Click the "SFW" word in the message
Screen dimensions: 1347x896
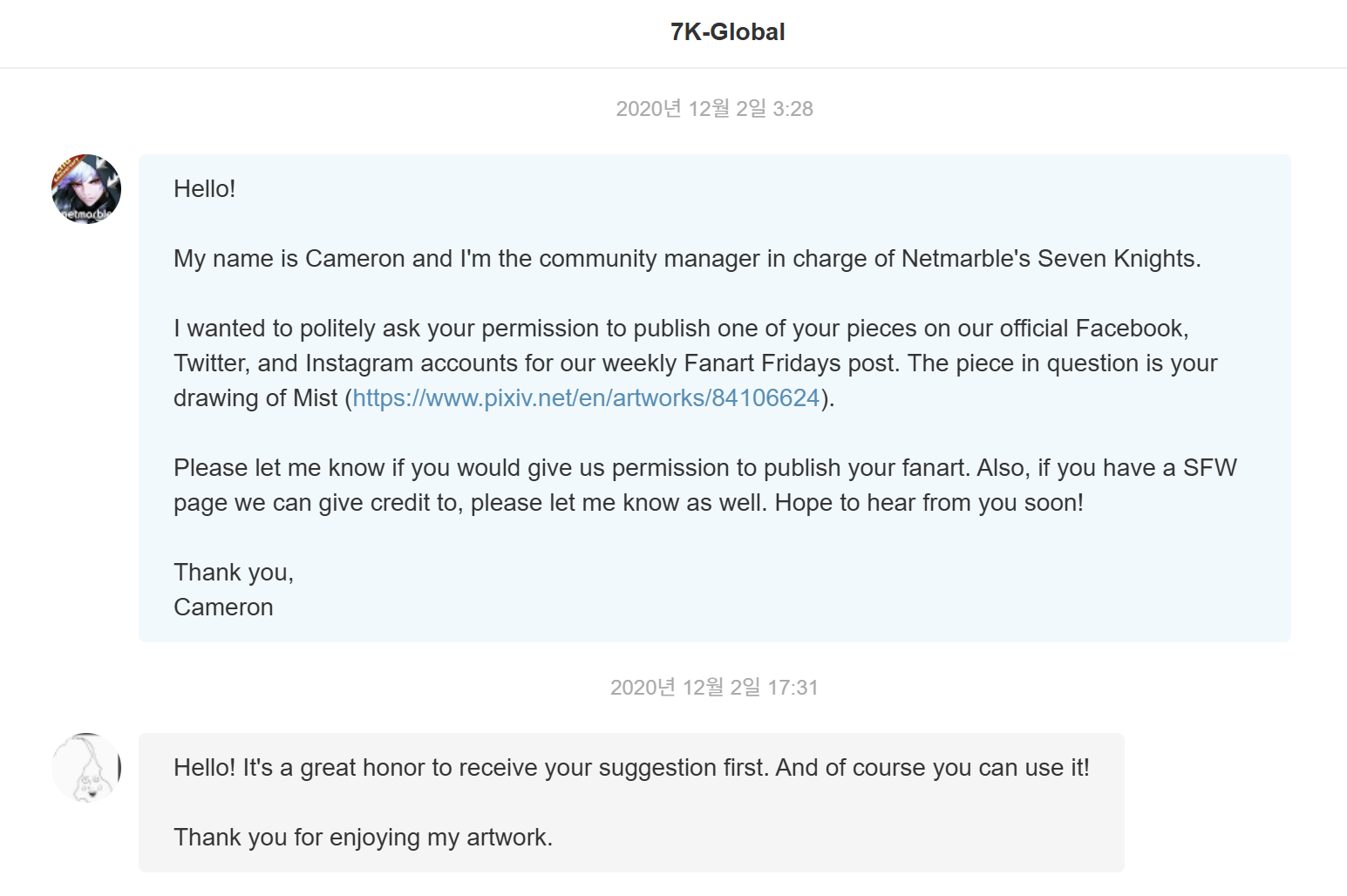tap(1210, 468)
